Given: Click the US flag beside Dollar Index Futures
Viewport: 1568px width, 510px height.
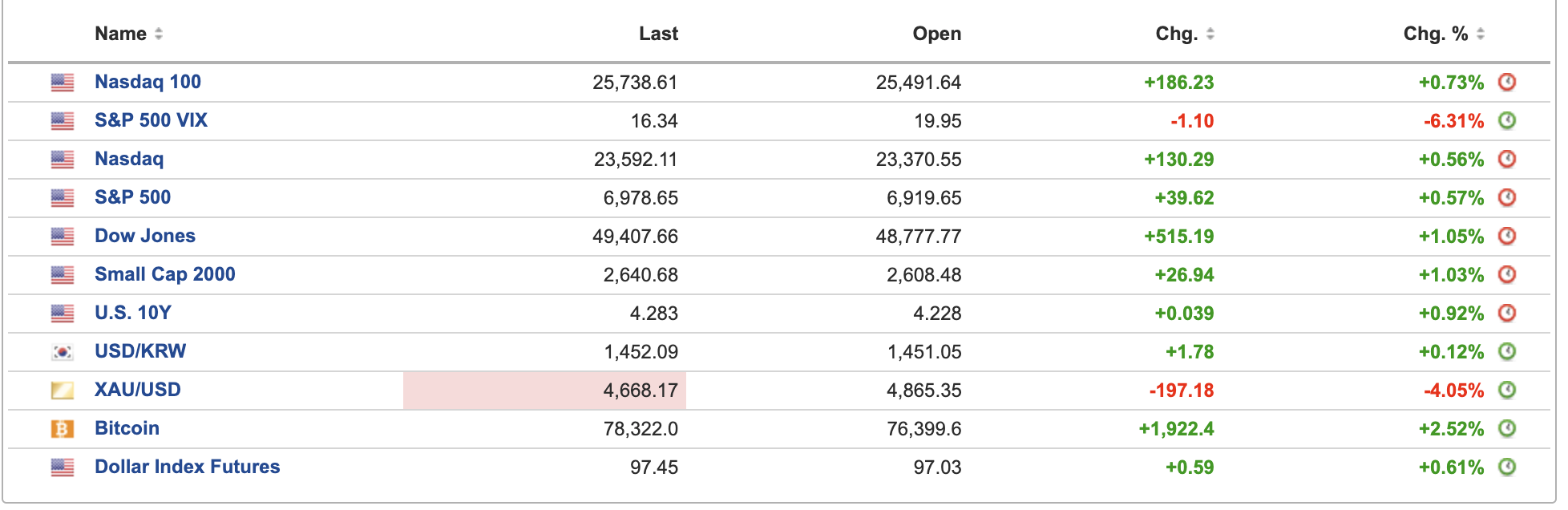Looking at the screenshot, I should [63, 467].
